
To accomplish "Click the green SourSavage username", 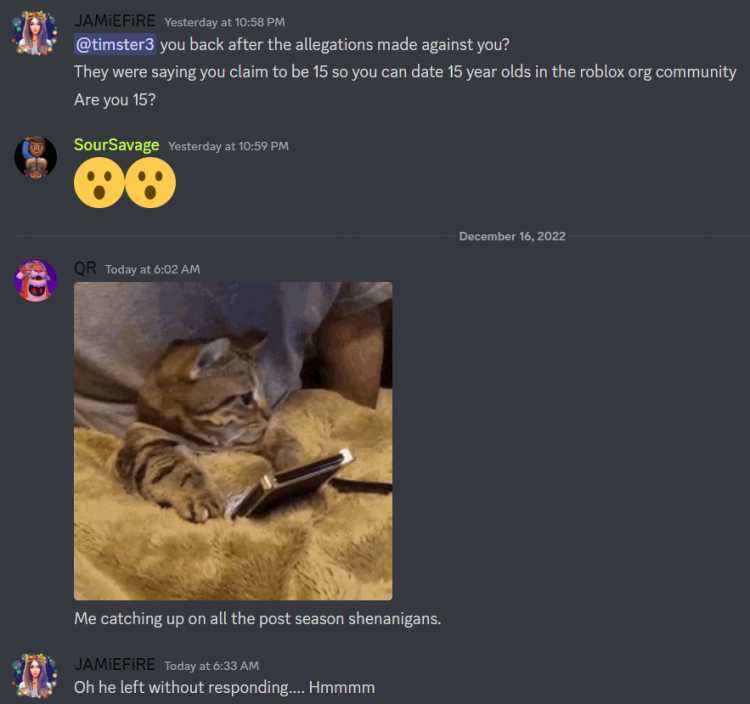I will pos(116,145).
